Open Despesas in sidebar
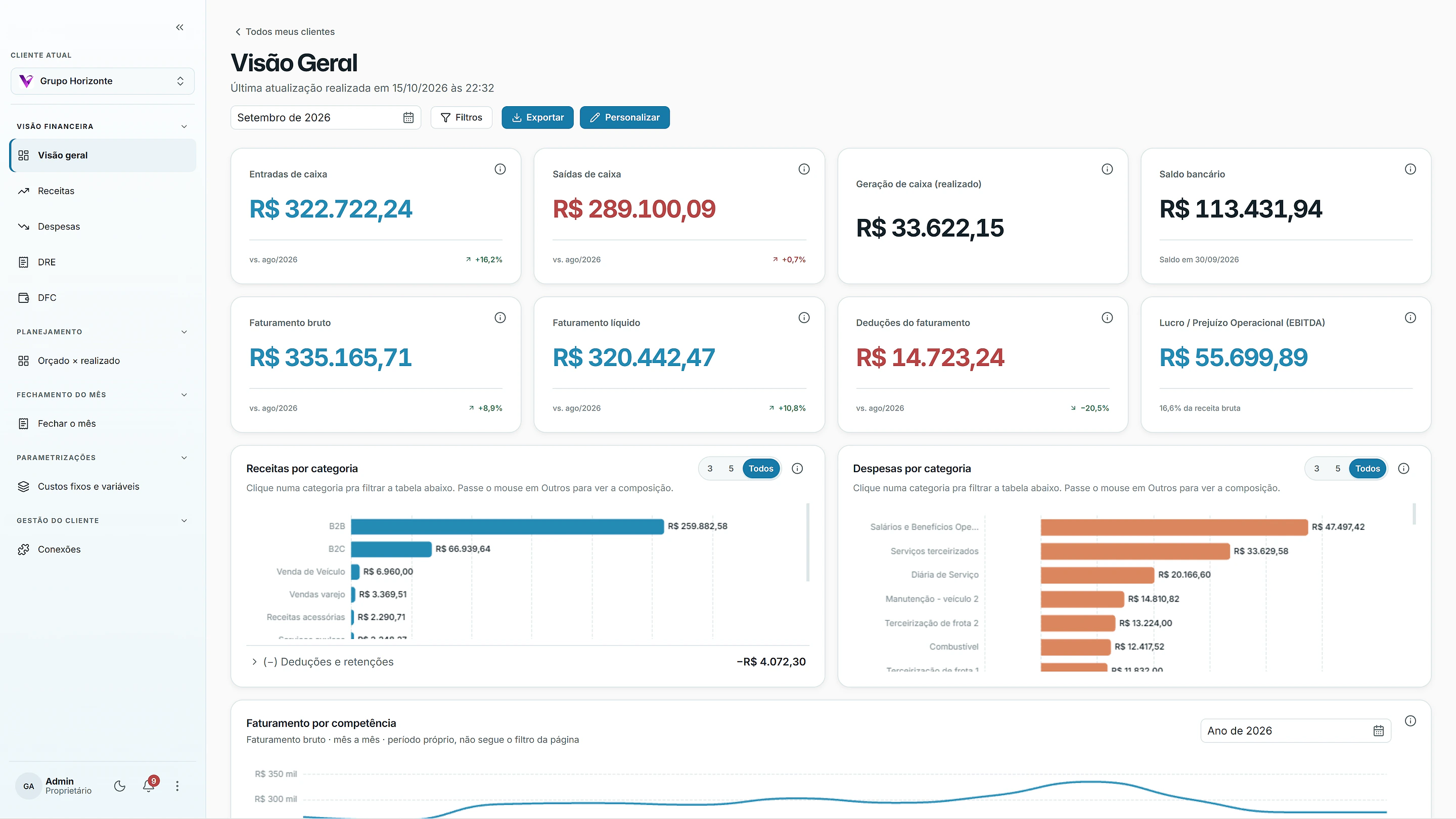Viewport: 1456px width, 819px height. tap(102, 226)
